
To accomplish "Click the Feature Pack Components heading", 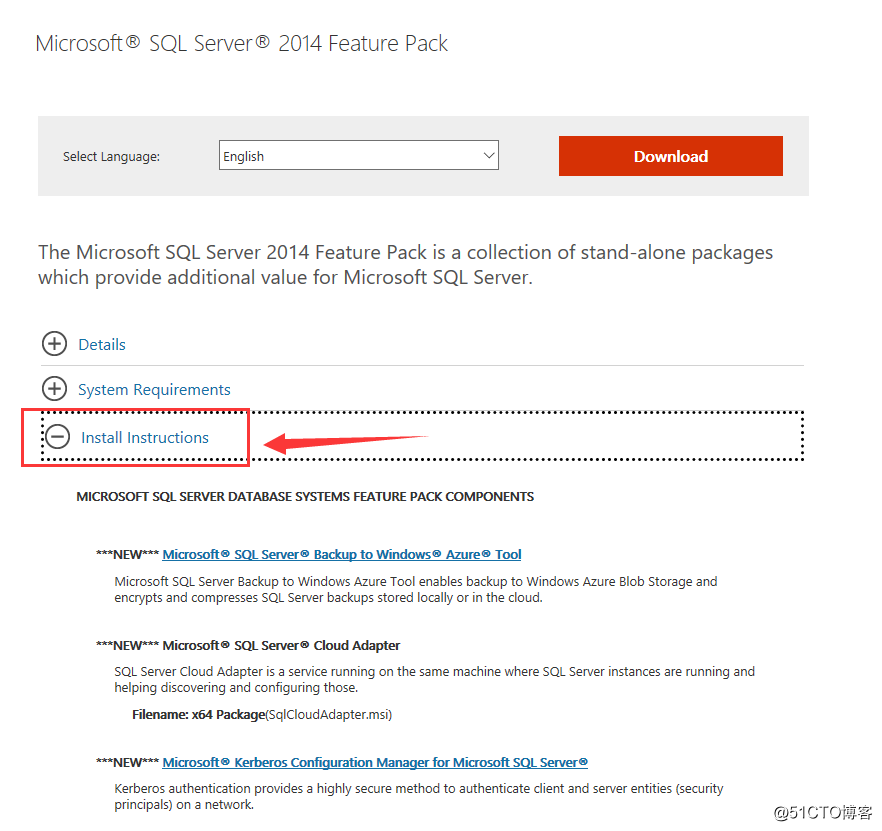I will [305, 497].
